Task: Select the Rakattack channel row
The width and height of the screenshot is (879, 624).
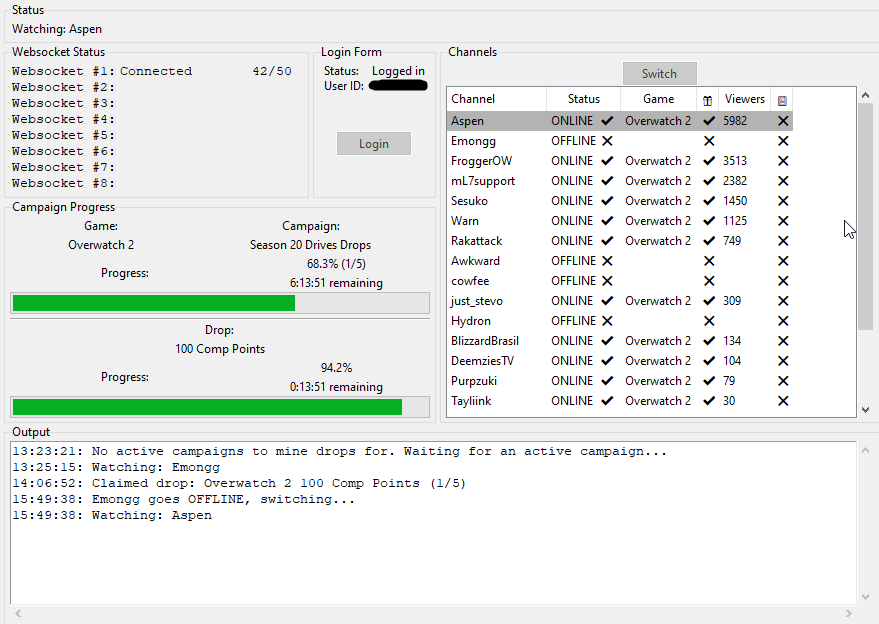Action: [620, 241]
